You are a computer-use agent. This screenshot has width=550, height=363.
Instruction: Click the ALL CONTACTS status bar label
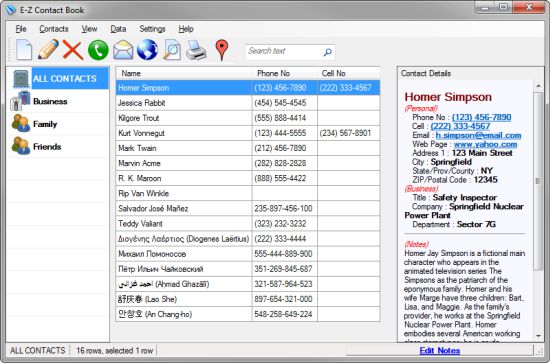(38, 350)
